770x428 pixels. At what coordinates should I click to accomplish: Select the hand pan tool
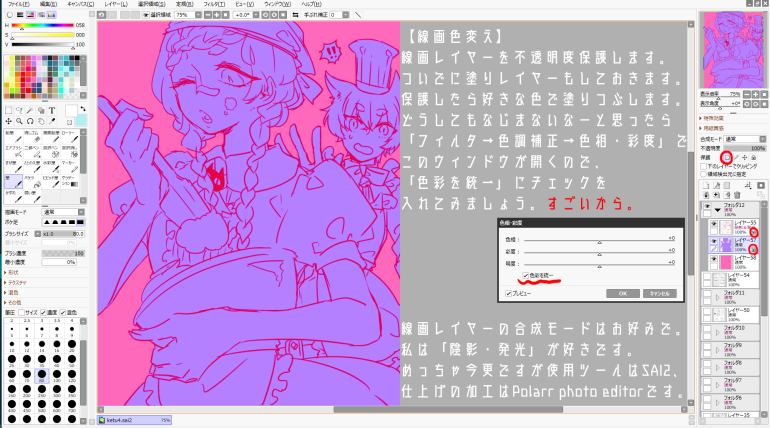coord(41,121)
